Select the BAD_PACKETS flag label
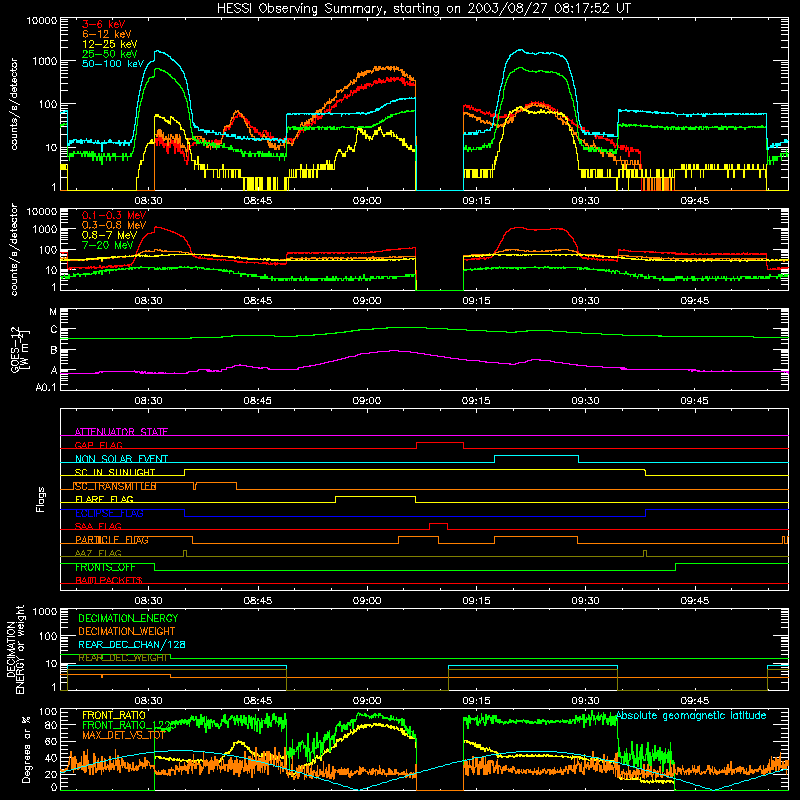 click(x=109, y=580)
